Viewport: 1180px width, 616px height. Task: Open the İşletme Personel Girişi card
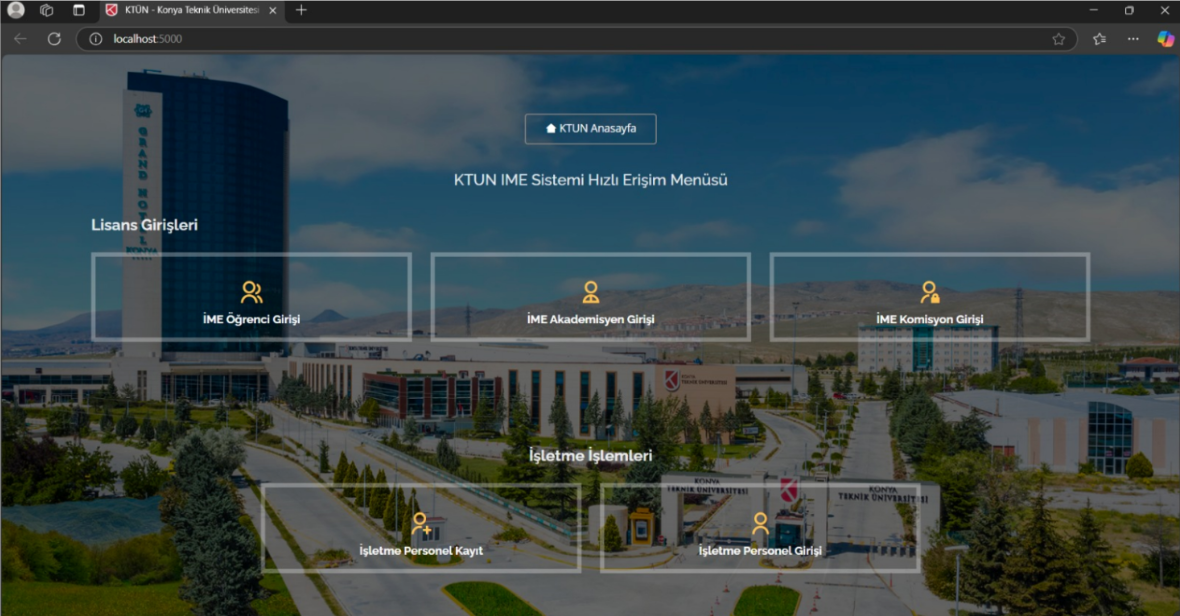760,528
